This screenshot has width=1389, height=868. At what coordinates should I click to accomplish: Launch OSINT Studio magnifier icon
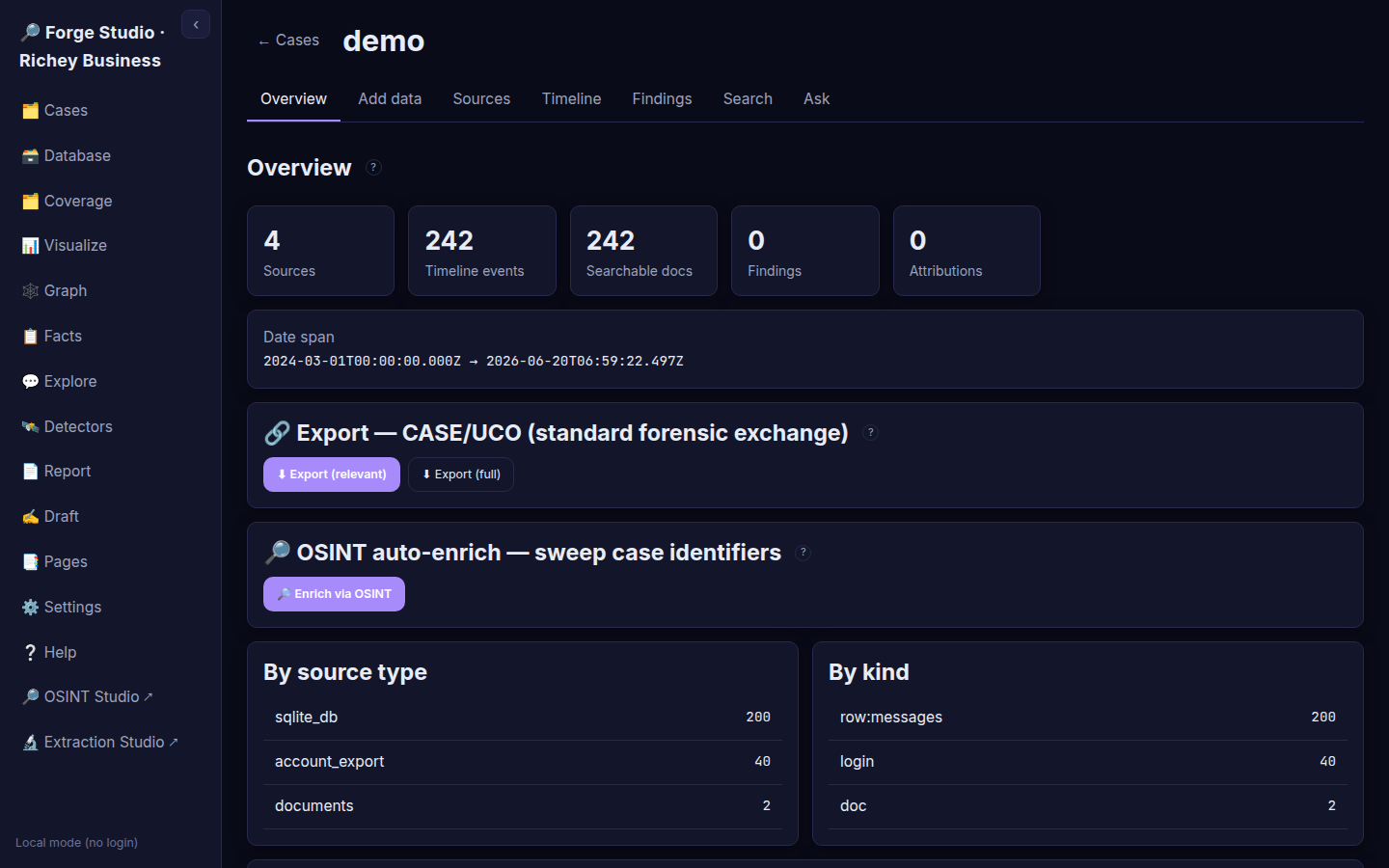30,697
